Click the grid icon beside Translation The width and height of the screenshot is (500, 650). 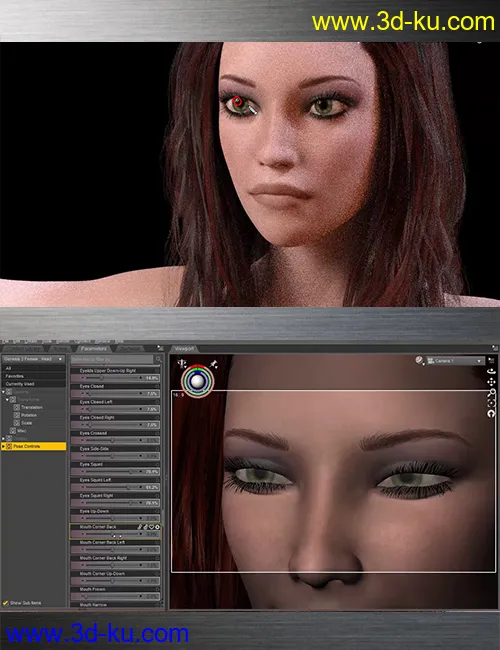pos(17,407)
